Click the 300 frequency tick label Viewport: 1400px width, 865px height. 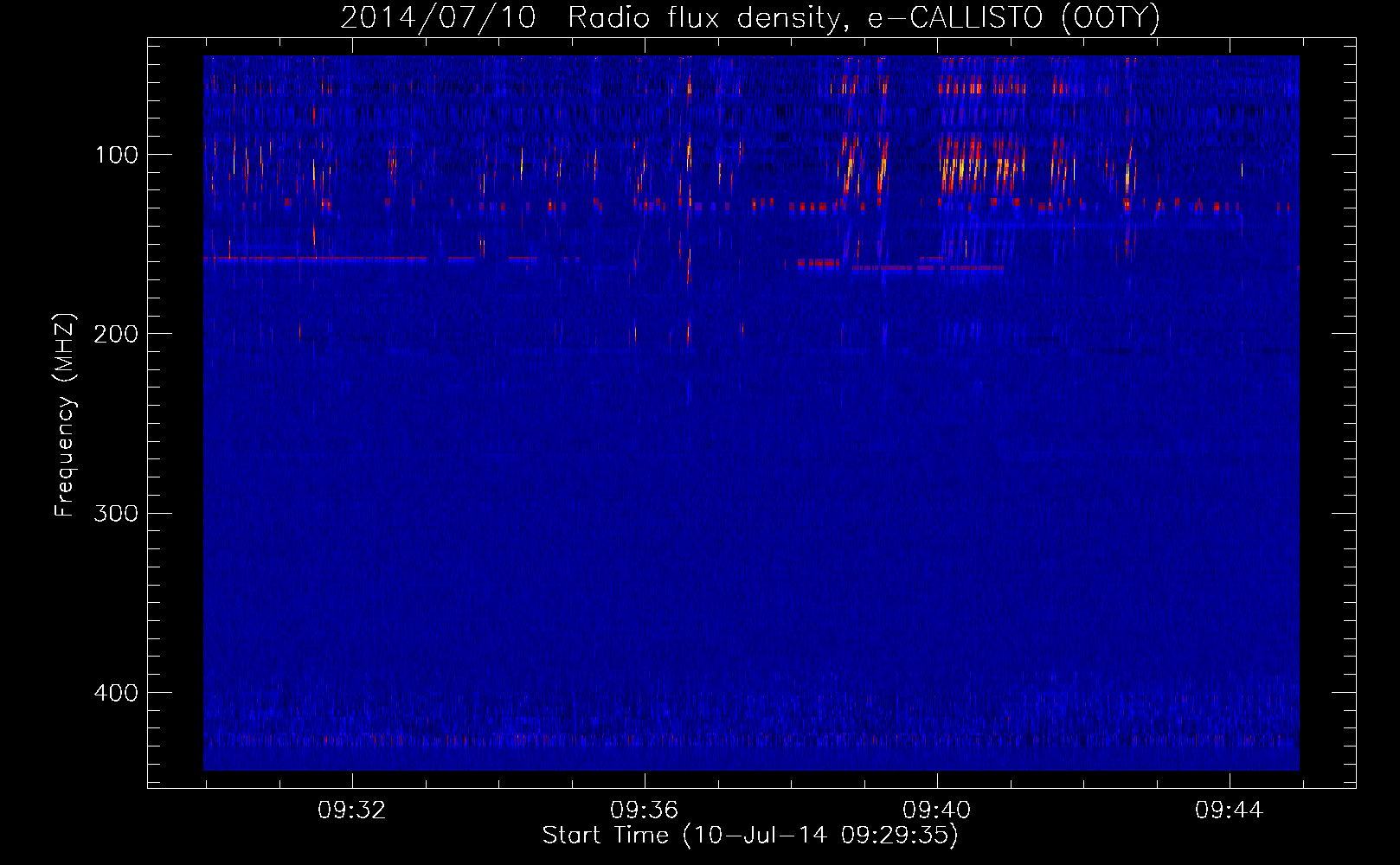(116, 514)
